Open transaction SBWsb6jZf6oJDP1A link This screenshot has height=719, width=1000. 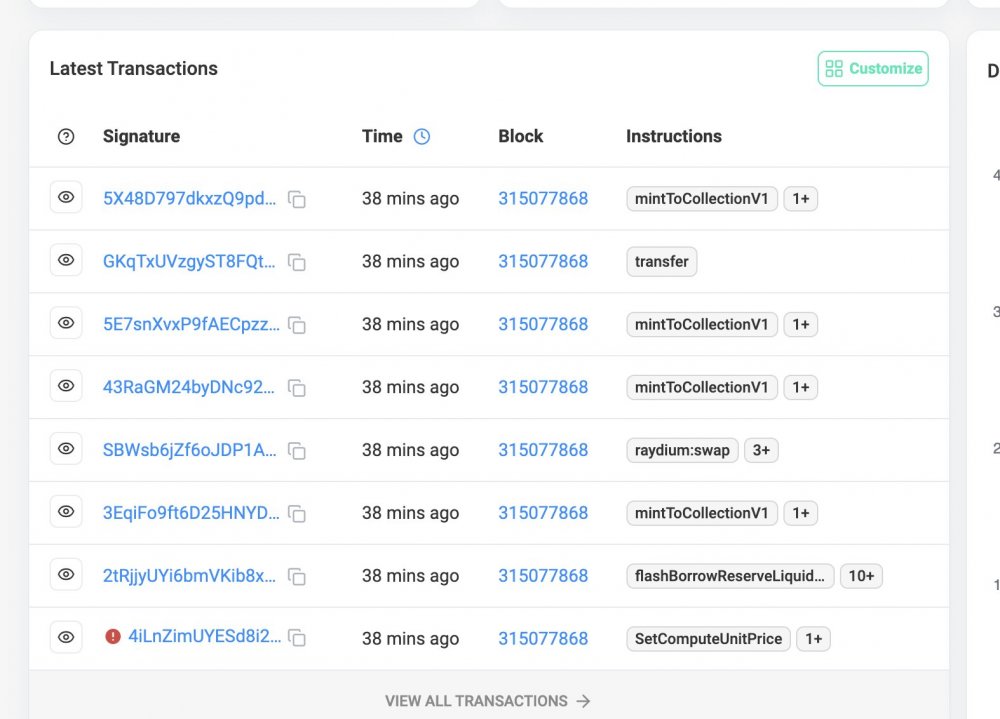[x=189, y=450]
